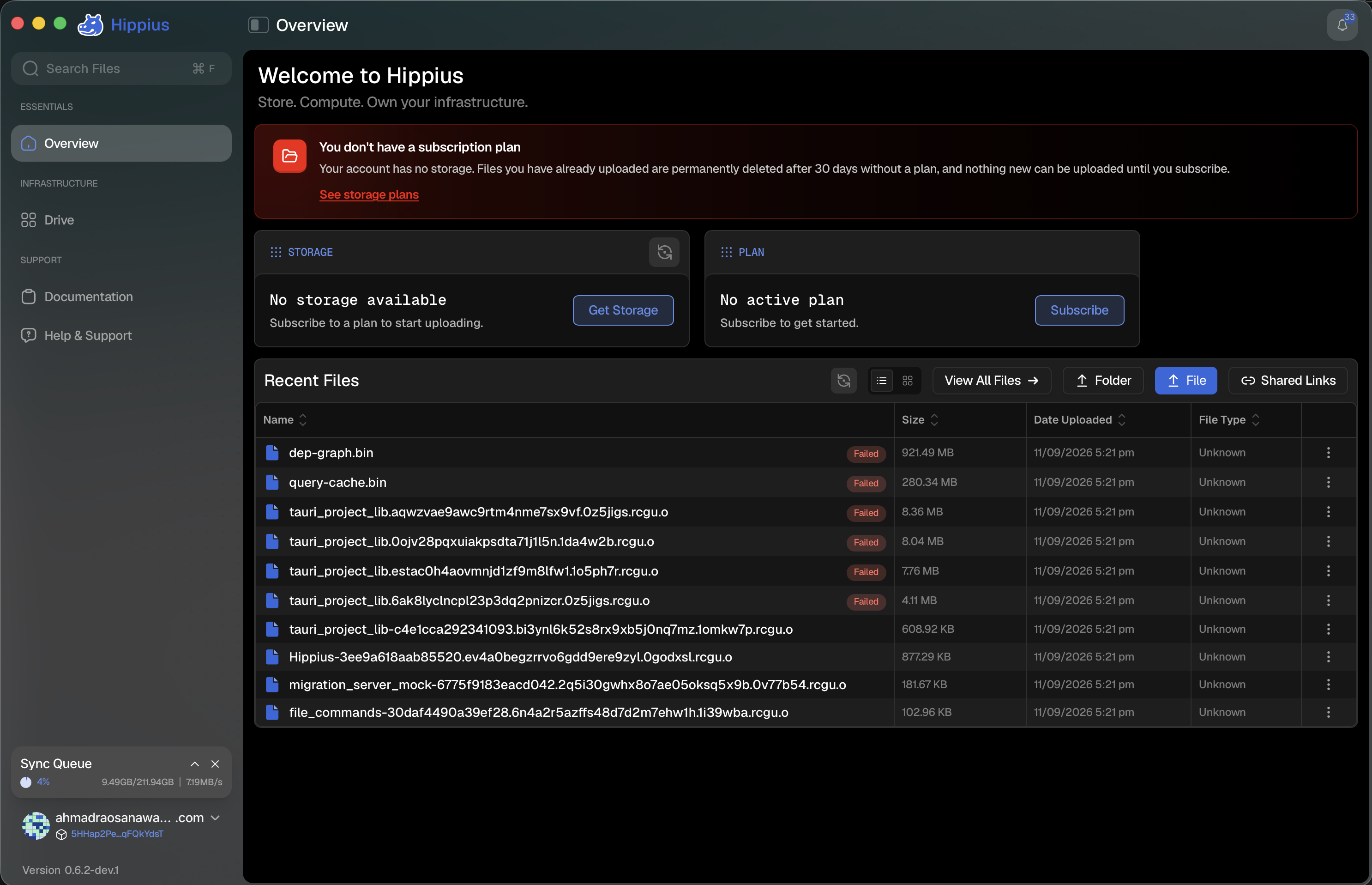The width and height of the screenshot is (1372, 885).
Task: Open Documentation in the sidebar
Action: click(121, 297)
